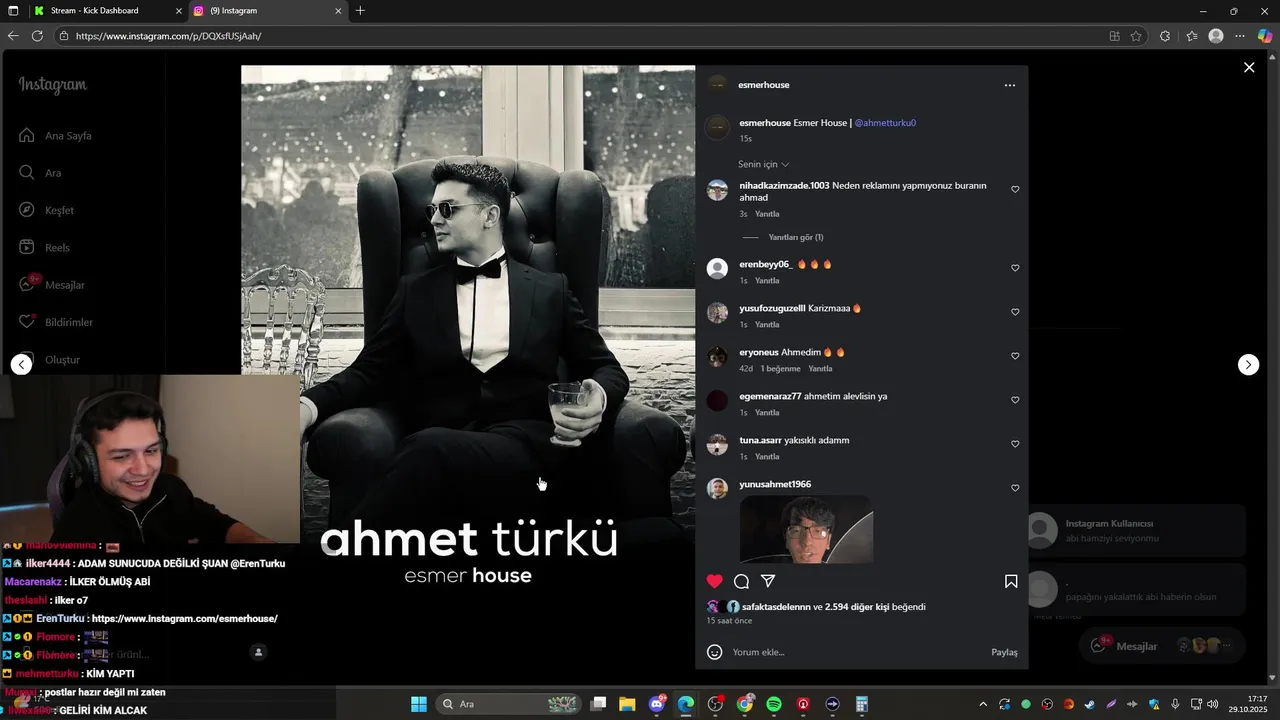Open Edge settings and more menu
Image resolution: width=1280 pixels, height=720 pixels.
(x=1240, y=36)
